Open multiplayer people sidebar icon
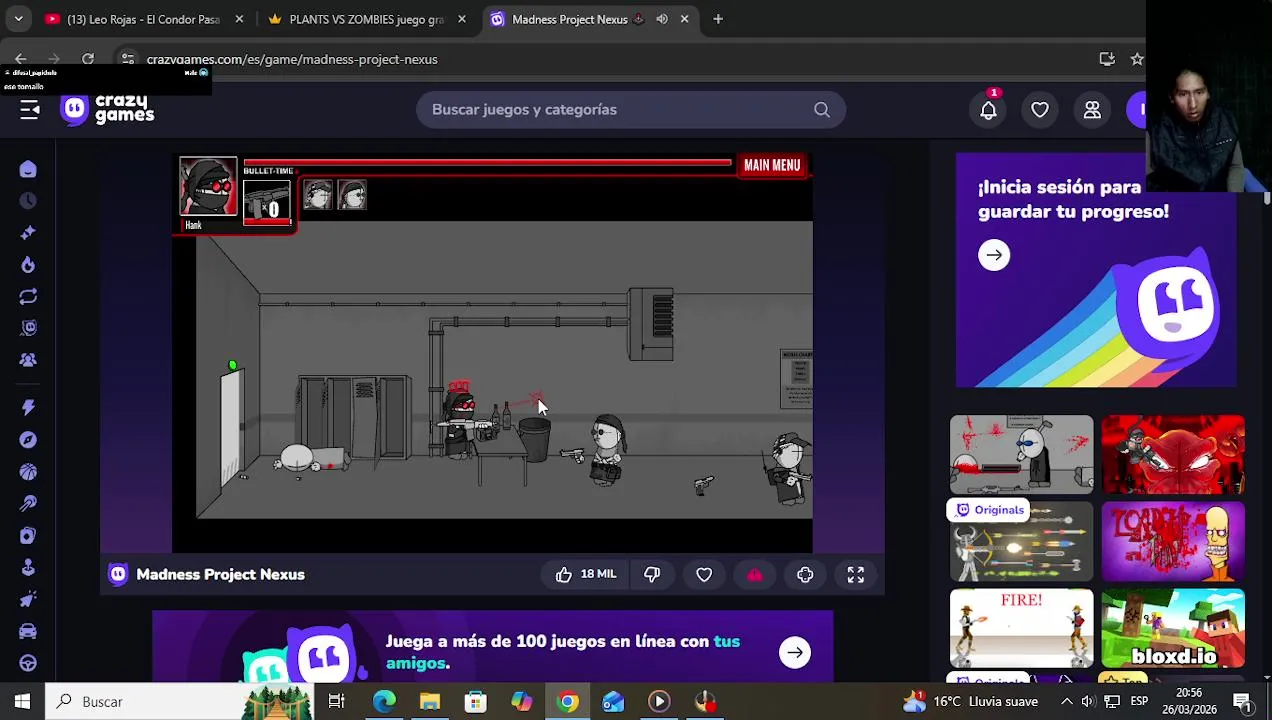This screenshot has width=1272, height=720. pos(28,360)
